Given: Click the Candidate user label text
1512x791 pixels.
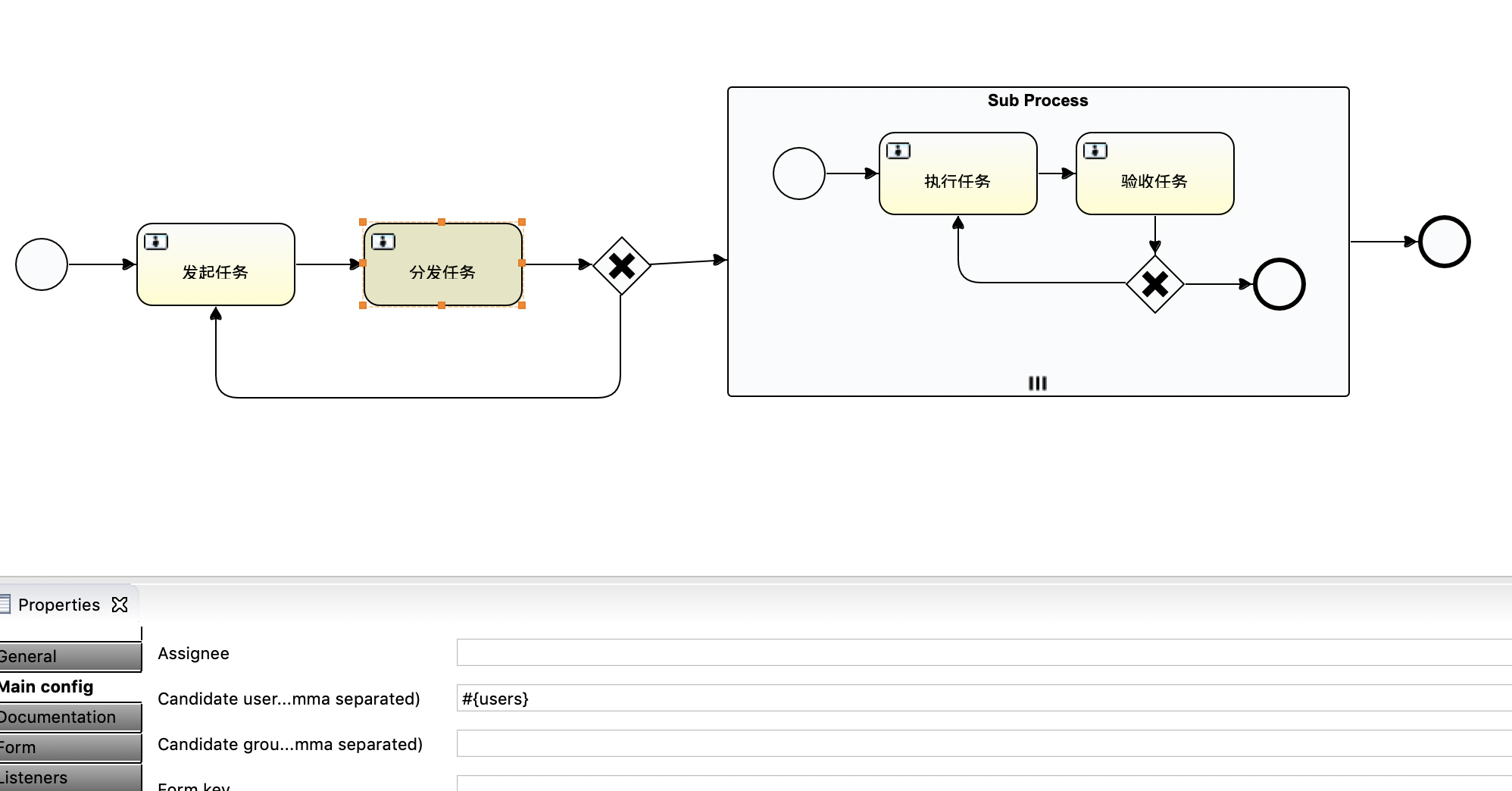Looking at the screenshot, I should coord(289,699).
